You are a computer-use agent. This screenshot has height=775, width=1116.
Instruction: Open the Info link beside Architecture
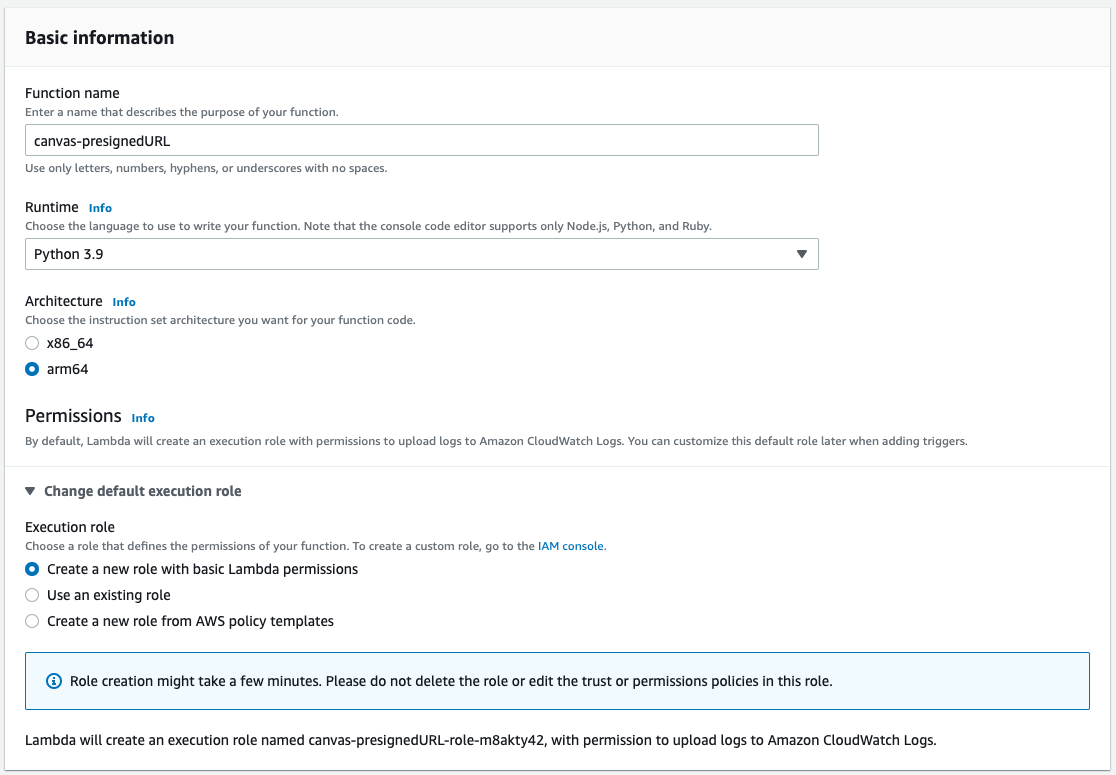point(124,302)
